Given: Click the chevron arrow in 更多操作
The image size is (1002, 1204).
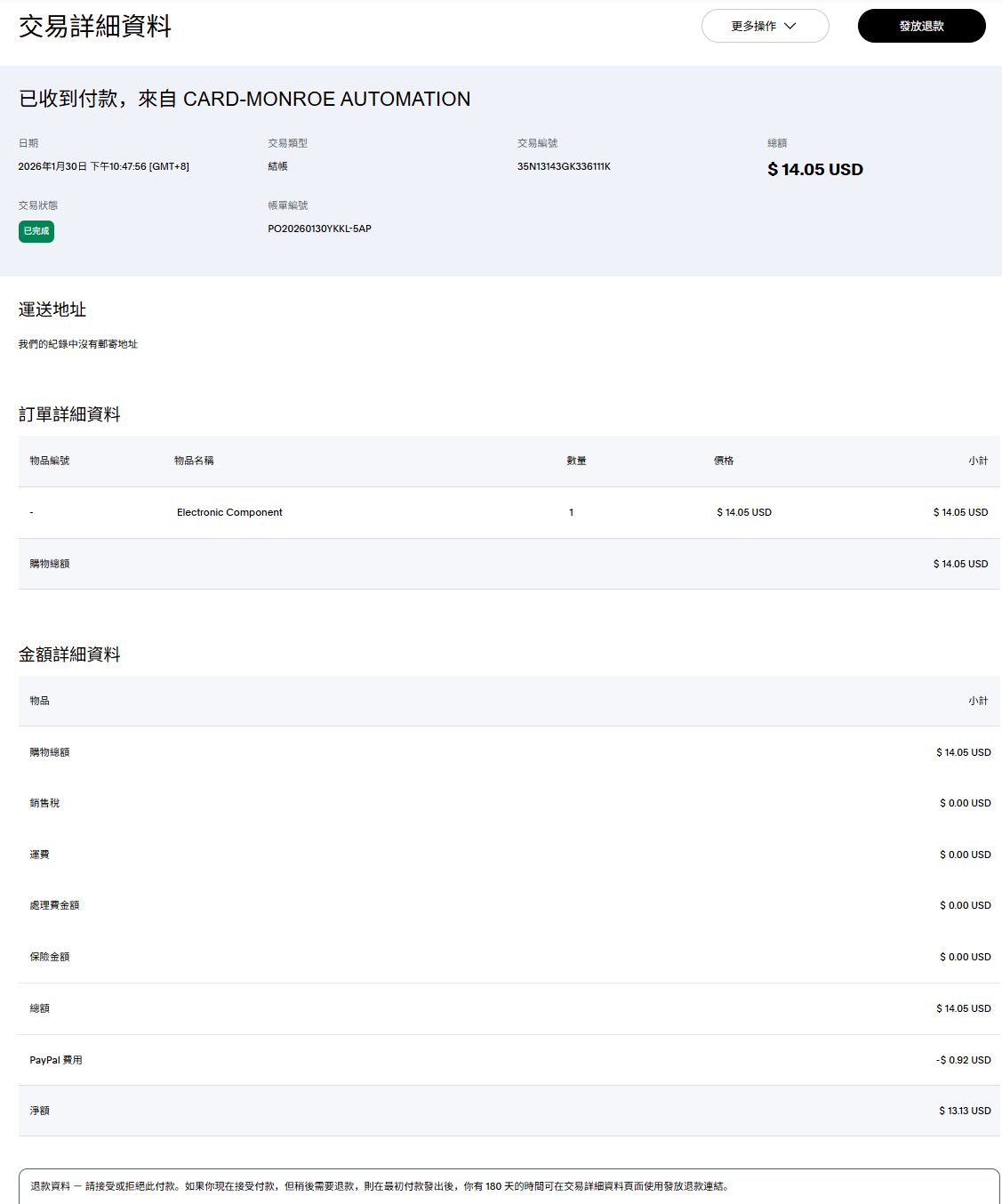Looking at the screenshot, I should 790,26.
